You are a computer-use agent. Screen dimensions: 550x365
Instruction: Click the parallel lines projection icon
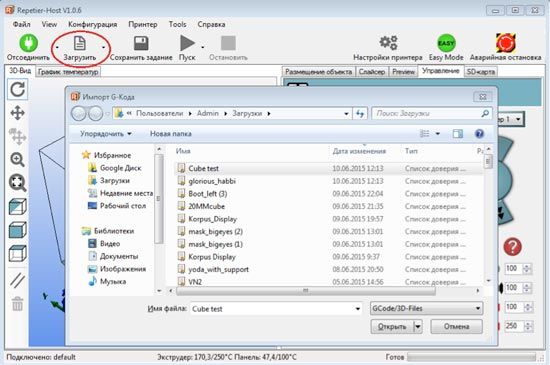[x=18, y=280]
